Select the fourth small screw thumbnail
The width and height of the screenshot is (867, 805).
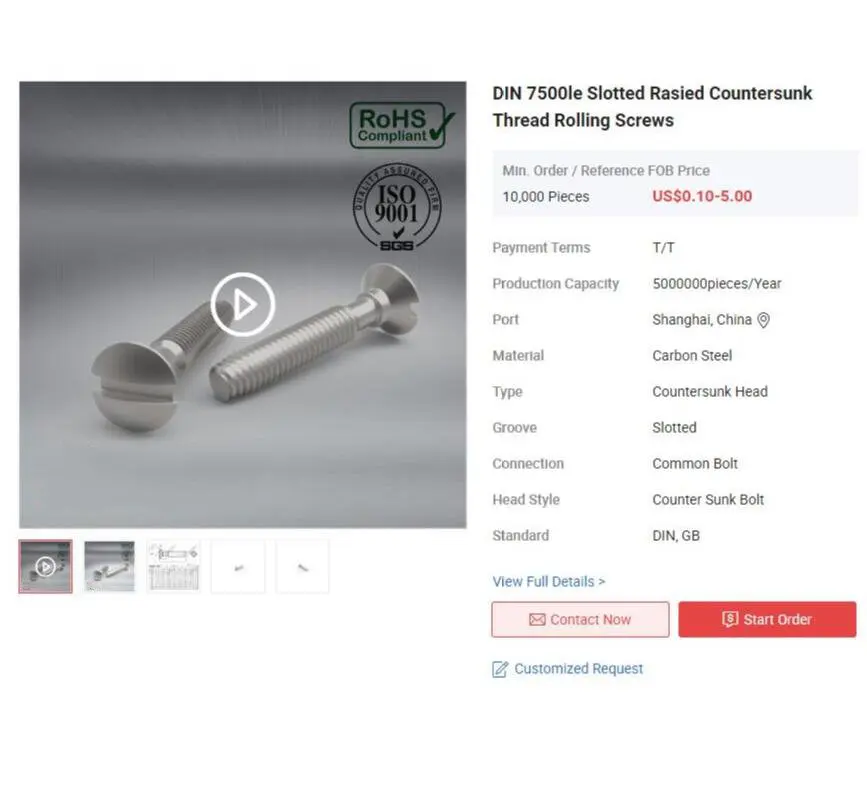coord(238,567)
